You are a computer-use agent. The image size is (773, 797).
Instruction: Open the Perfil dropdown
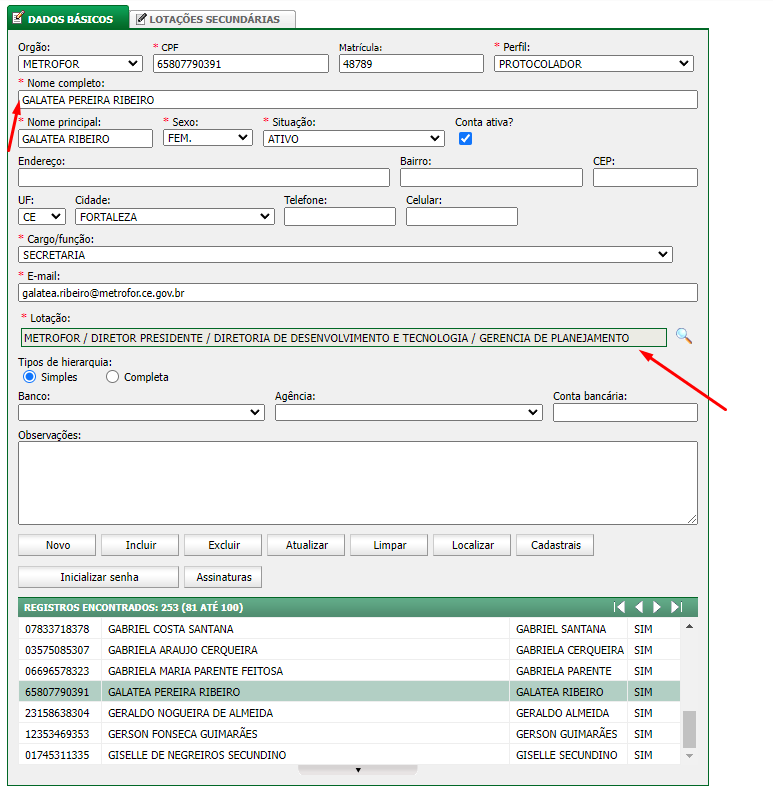[594, 64]
